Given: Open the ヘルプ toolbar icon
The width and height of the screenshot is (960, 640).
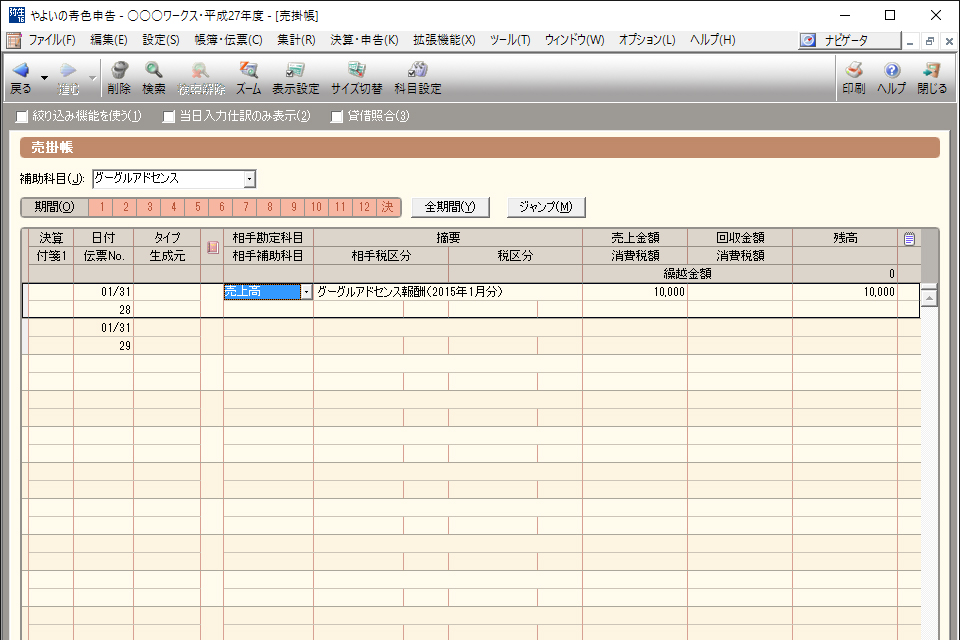Looking at the screenshot, I should pos(891,70).
